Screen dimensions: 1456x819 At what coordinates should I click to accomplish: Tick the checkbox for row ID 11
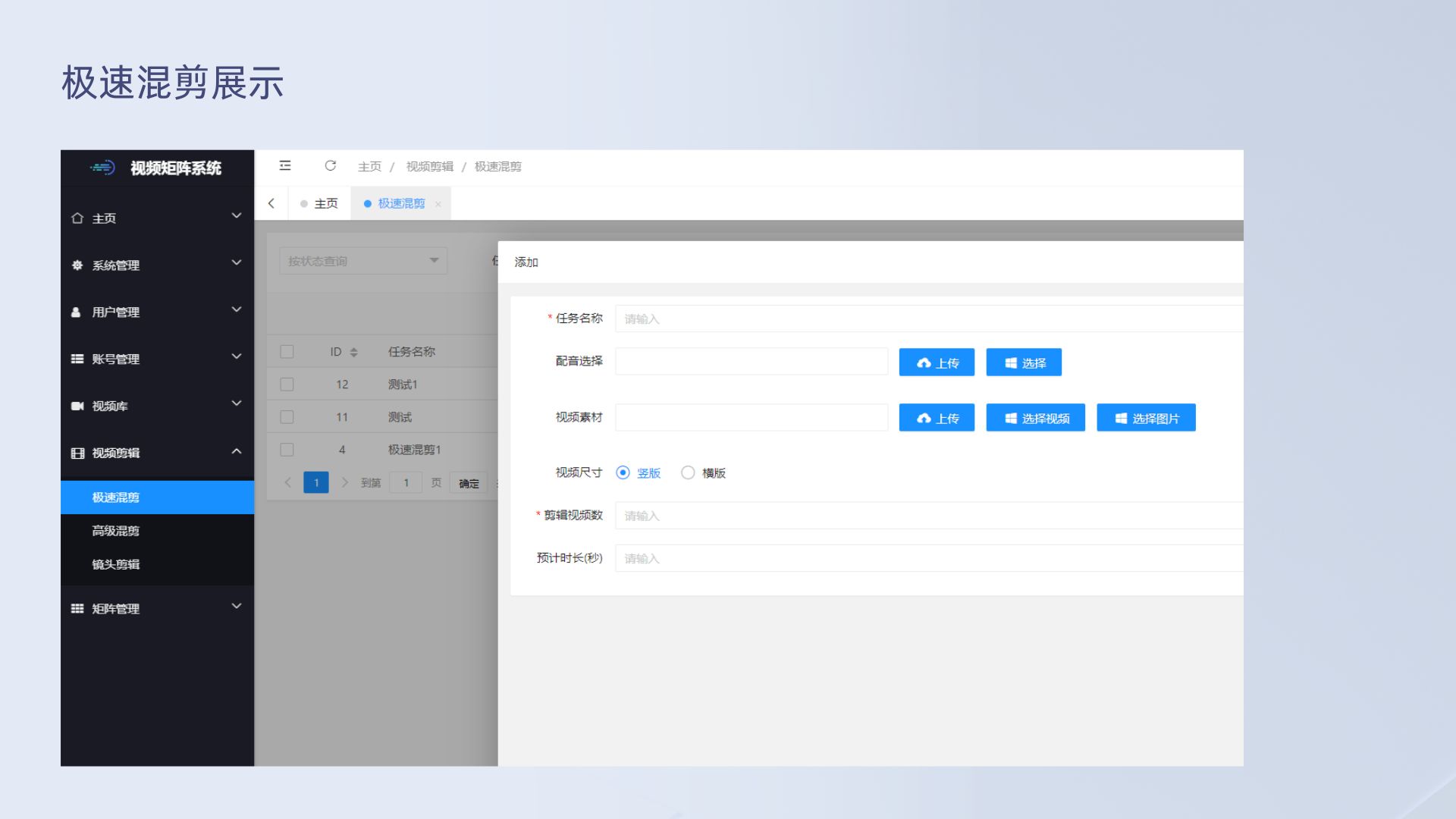pyautogui.click(x=287, y=417)
